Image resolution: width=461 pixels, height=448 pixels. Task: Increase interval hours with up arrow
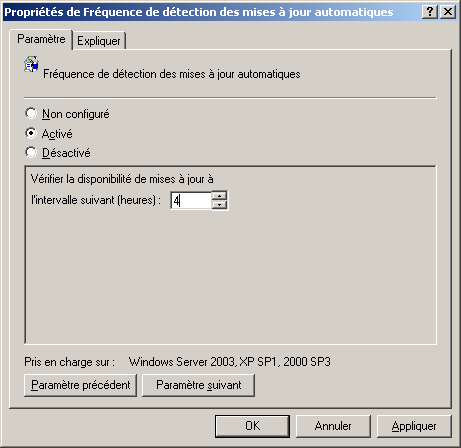(x=219, y=196)
